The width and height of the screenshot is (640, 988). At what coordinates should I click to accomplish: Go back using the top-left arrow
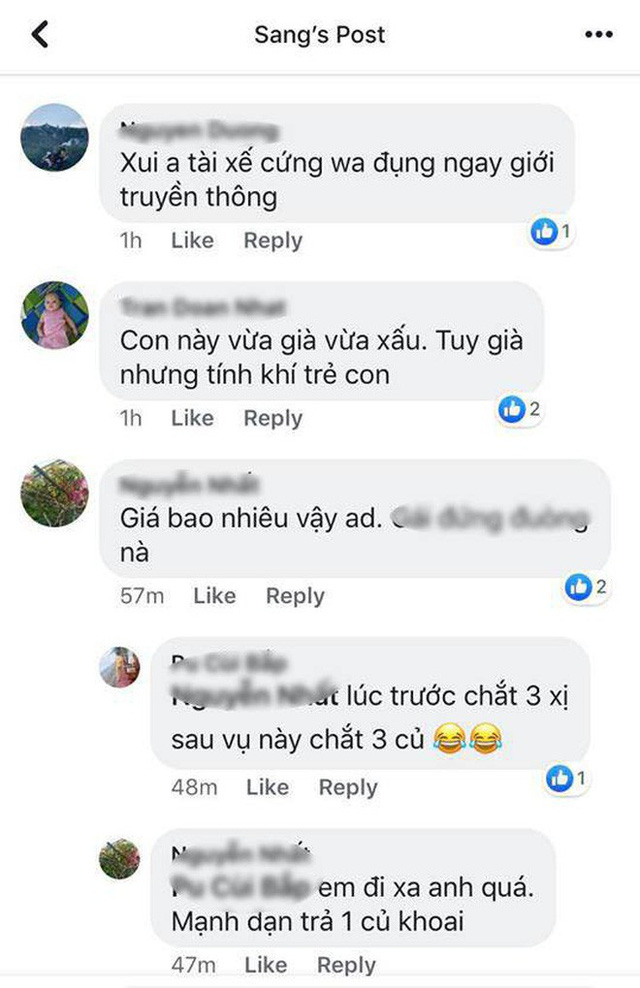pyautogui.click(x=40, y=34)
